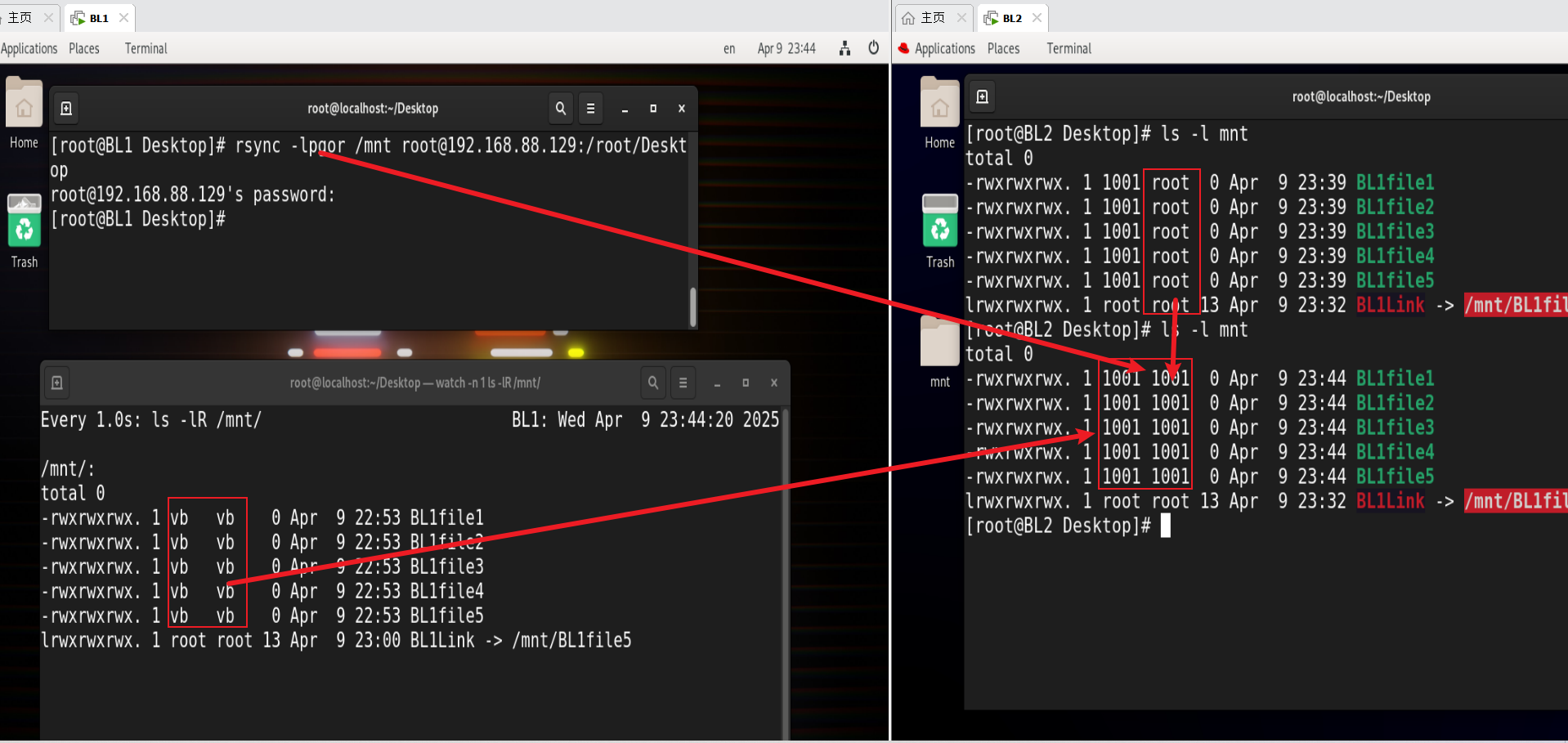The width and height of the screenshot is (1568, 743).
Task: Close 主页 tab in right pane
Action: coord(961,17)
